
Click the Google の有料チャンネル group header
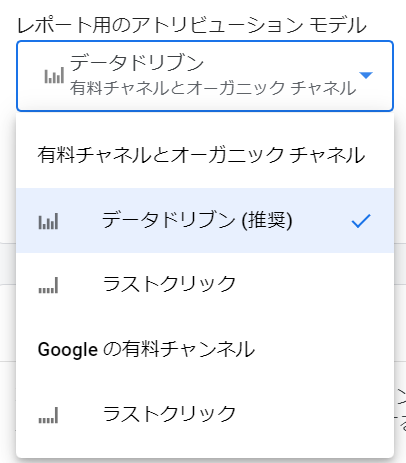pos(146,350)
